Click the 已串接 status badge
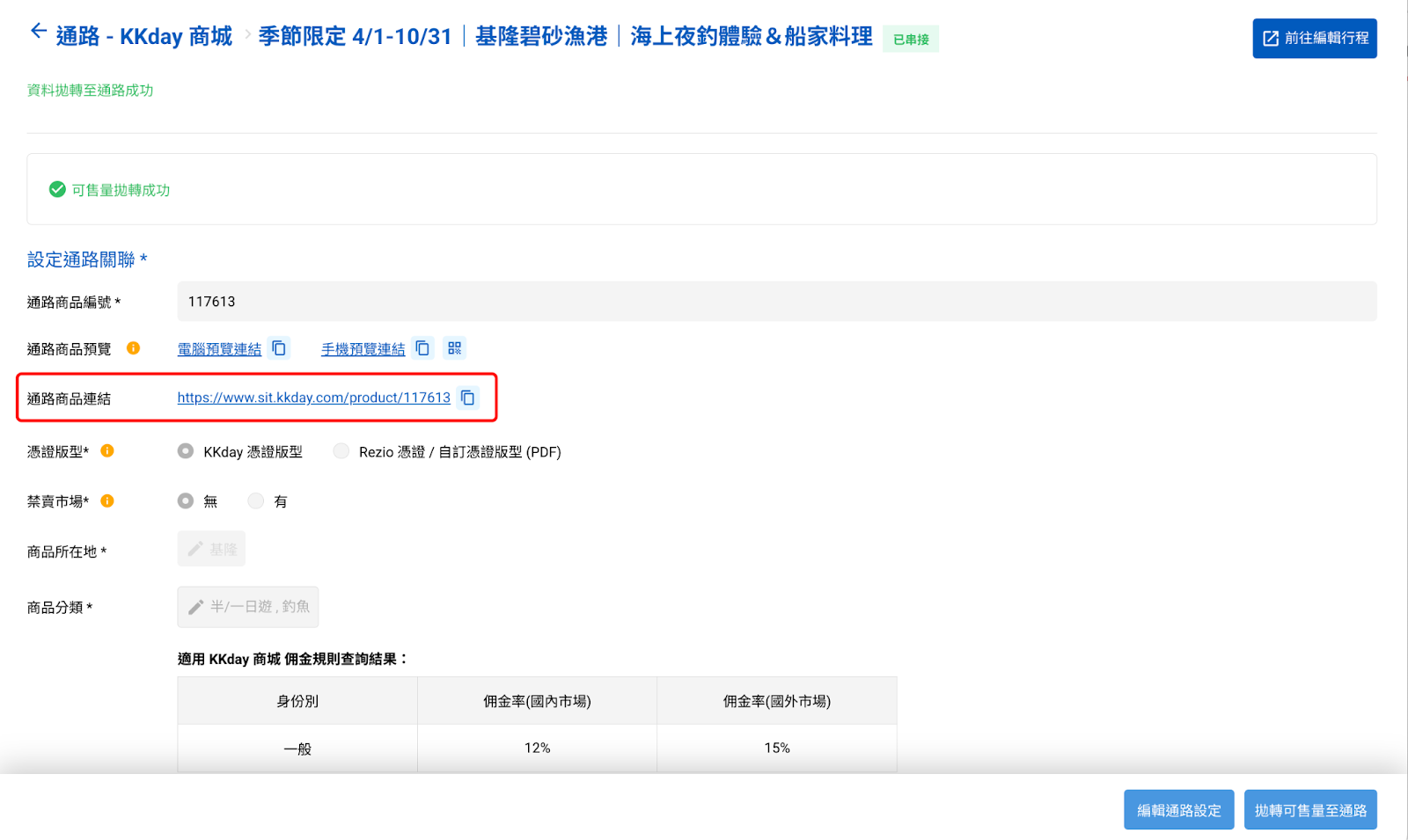Screen dimensions: 1408x840 click(911, 40)
